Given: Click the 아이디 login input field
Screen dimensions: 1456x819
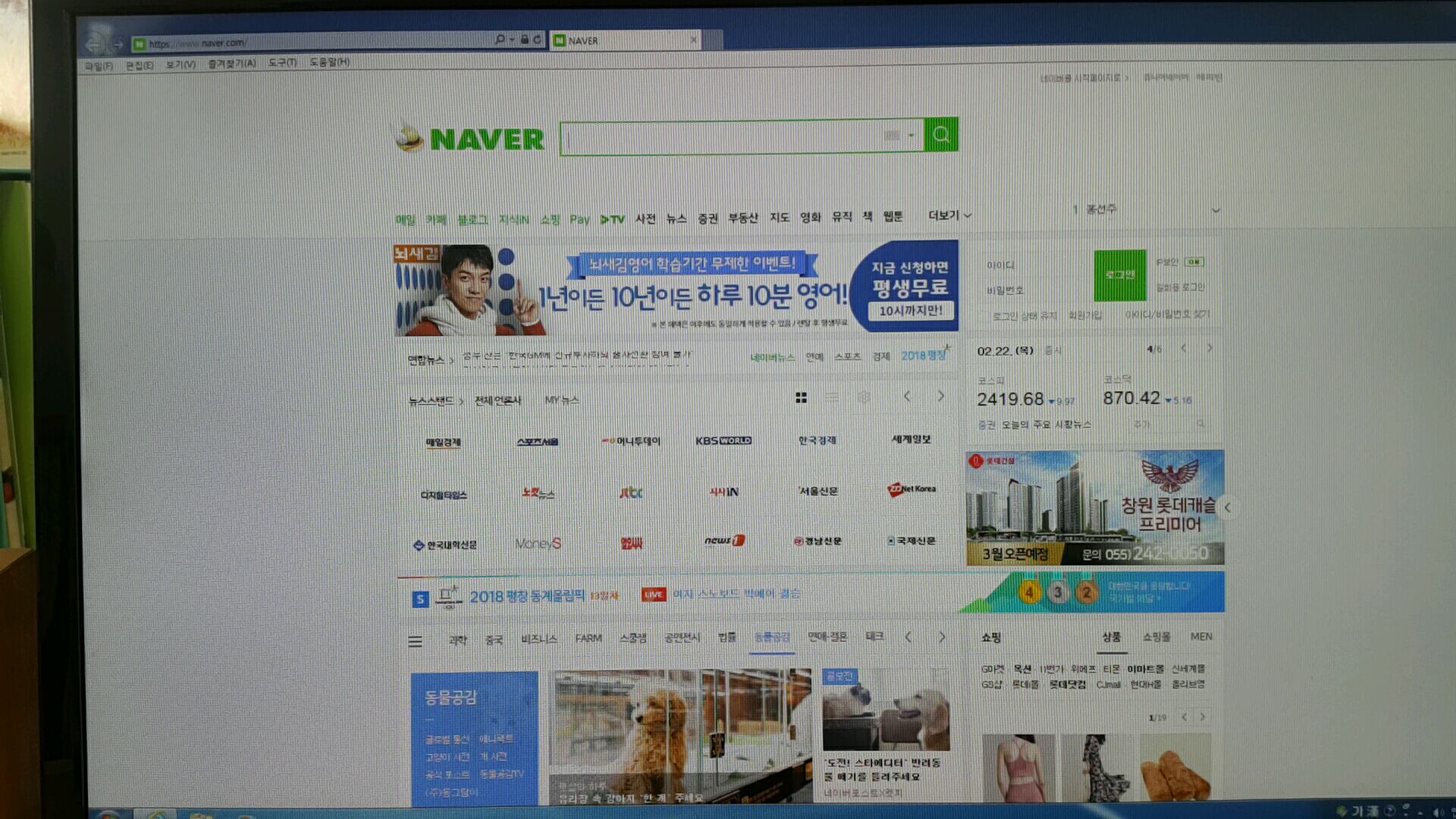Looking at the screenshot, I should click(x=1035, y=265).
